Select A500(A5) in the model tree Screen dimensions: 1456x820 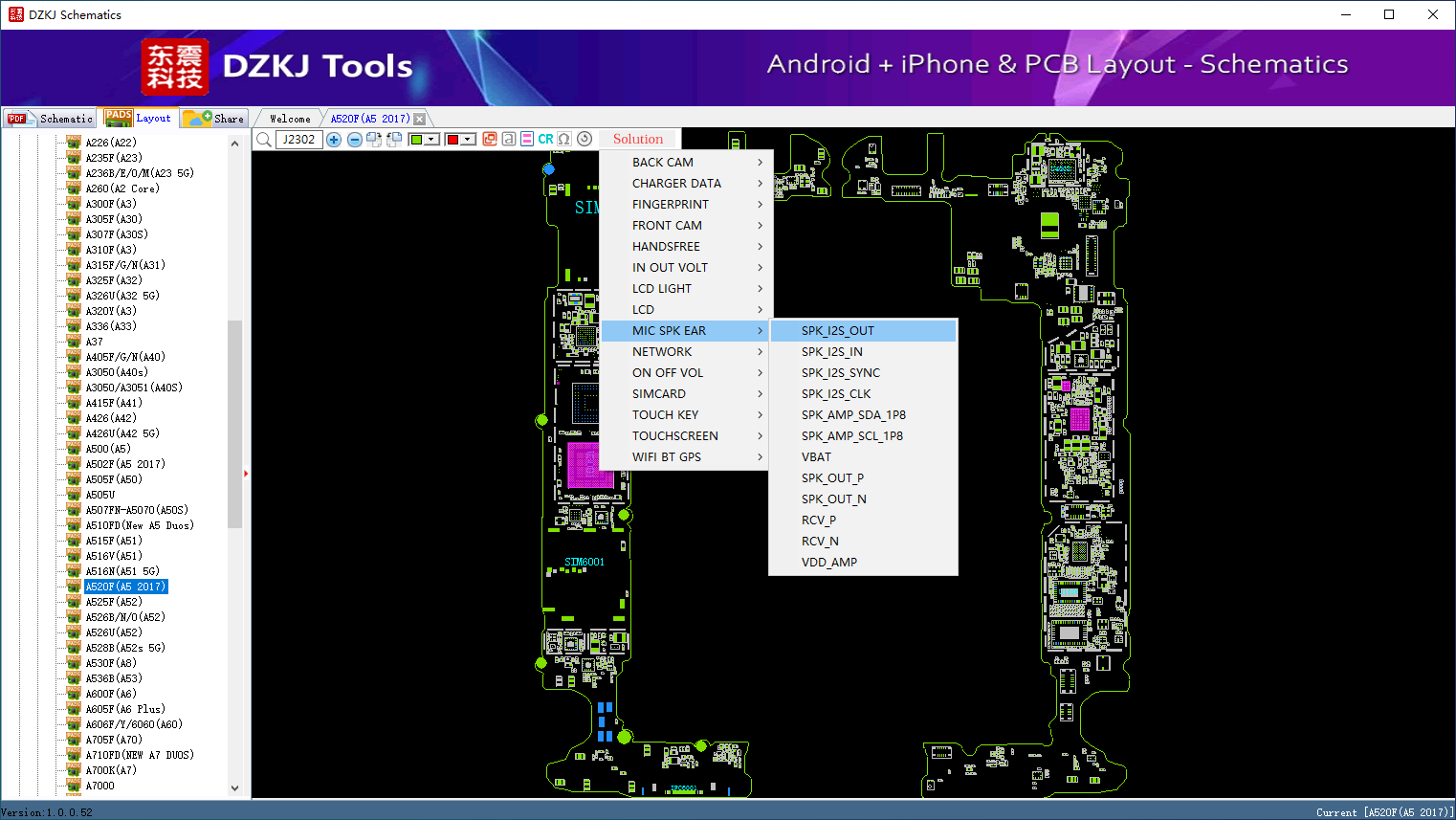[108, 449]
